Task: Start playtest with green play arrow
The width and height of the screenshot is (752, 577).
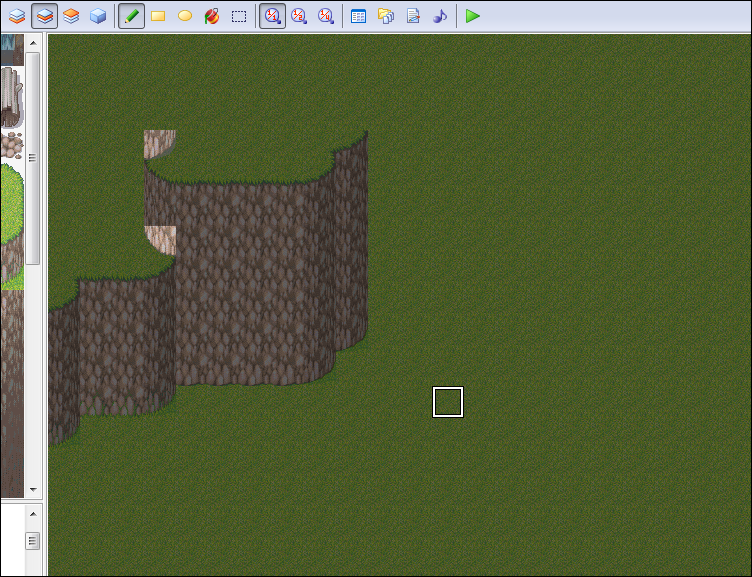Action: tap(473, 16)
